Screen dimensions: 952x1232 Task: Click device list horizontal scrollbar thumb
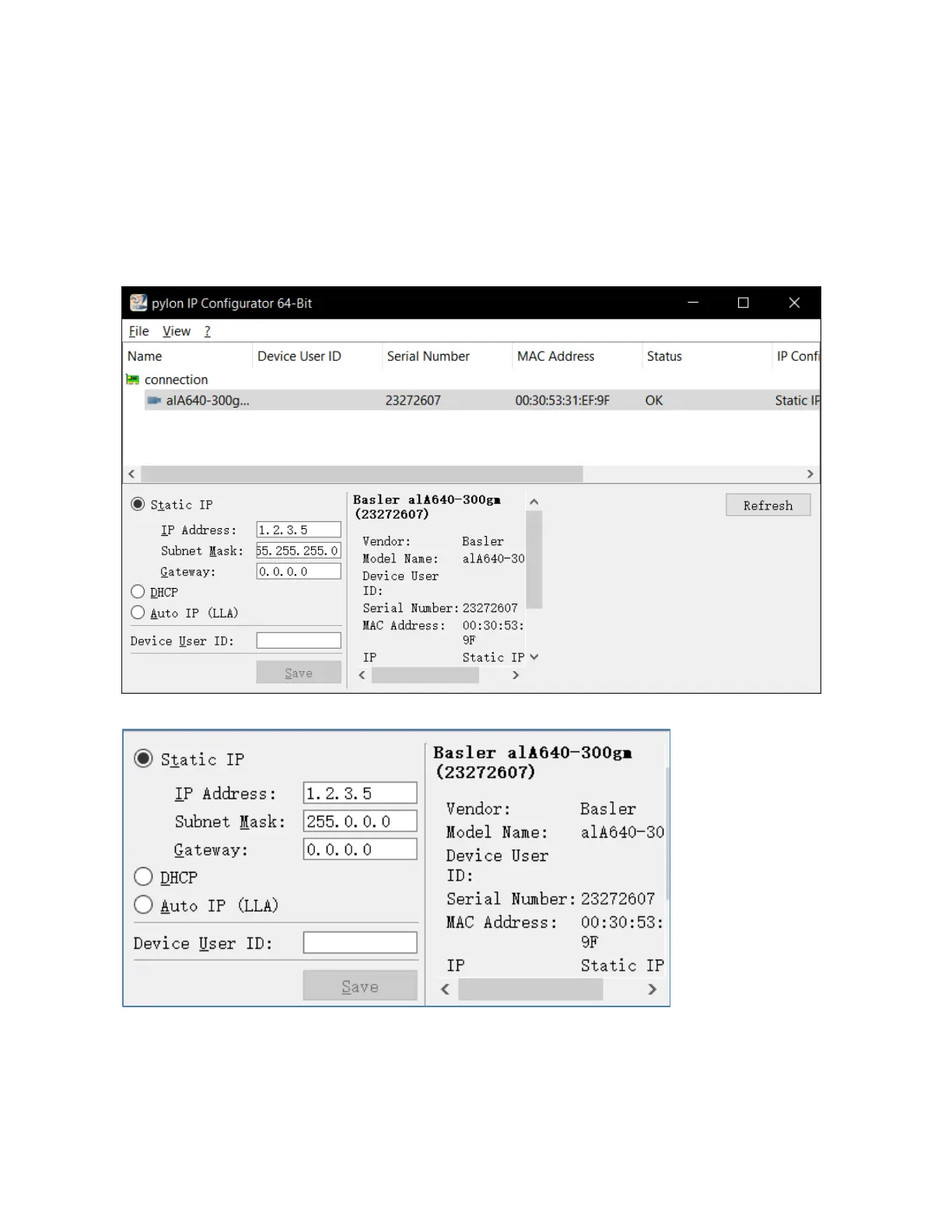362,474
